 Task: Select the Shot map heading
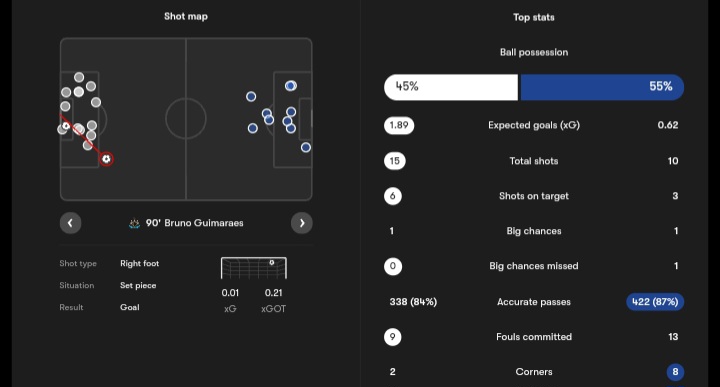click(x=186, y=17)
